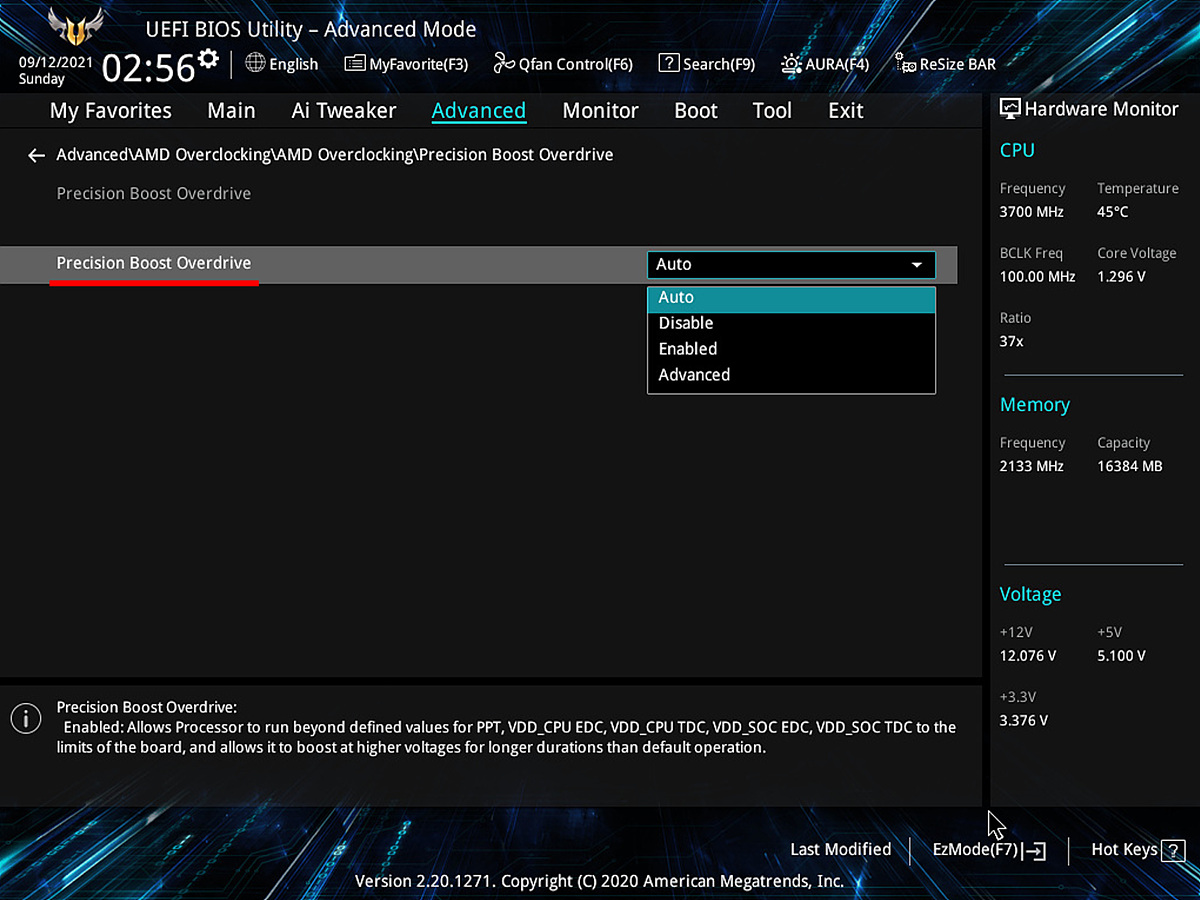Click the Ratio value 37x
Viewport: 1200px width, 900px height.
point(1012,342)
